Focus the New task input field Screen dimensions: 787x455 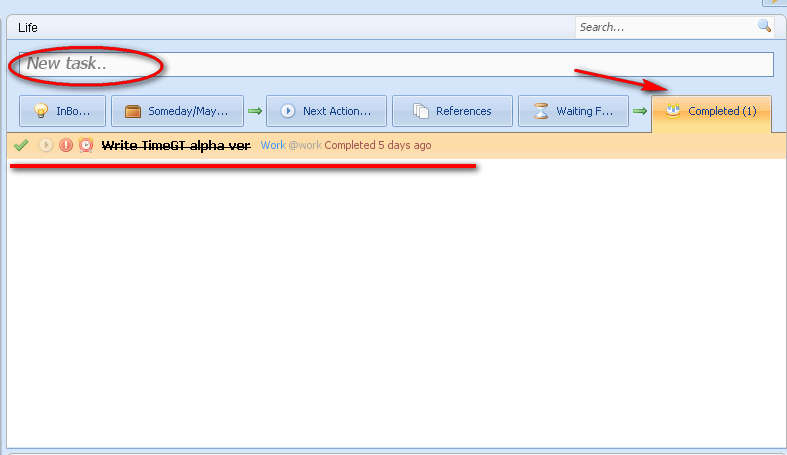coord(397,64)
